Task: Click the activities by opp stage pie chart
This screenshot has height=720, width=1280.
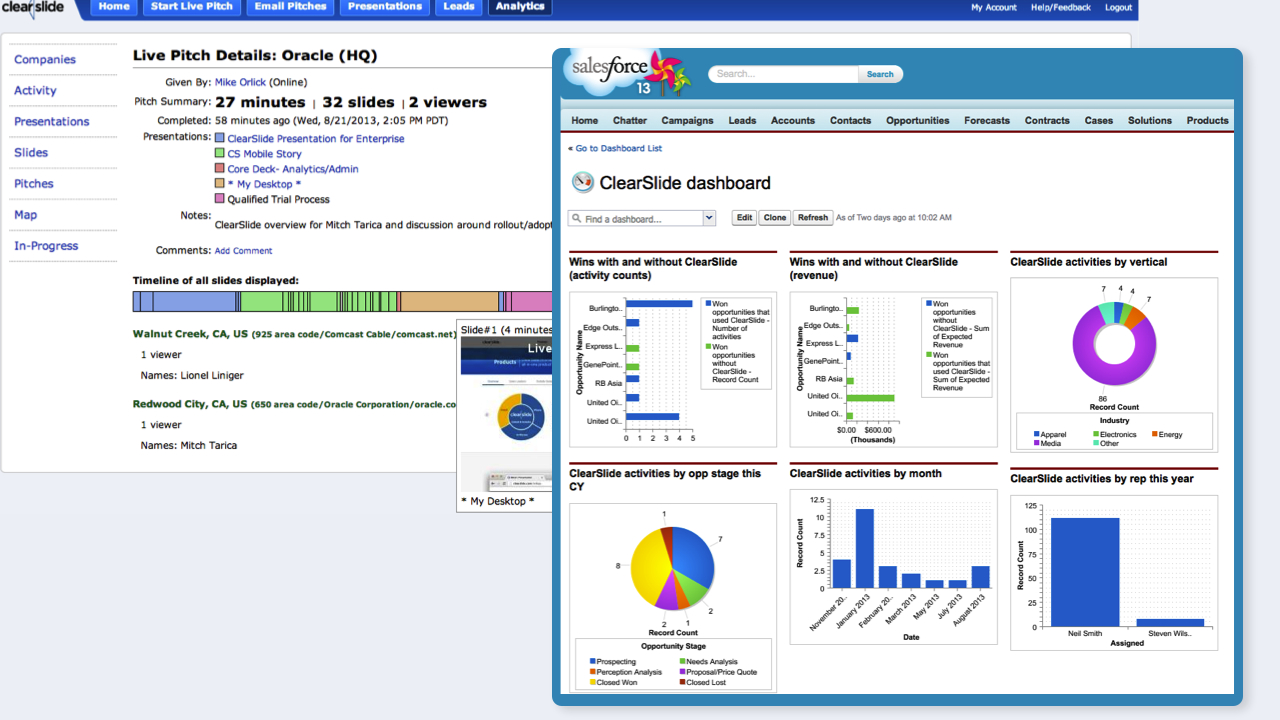Action: coord(671,568)
